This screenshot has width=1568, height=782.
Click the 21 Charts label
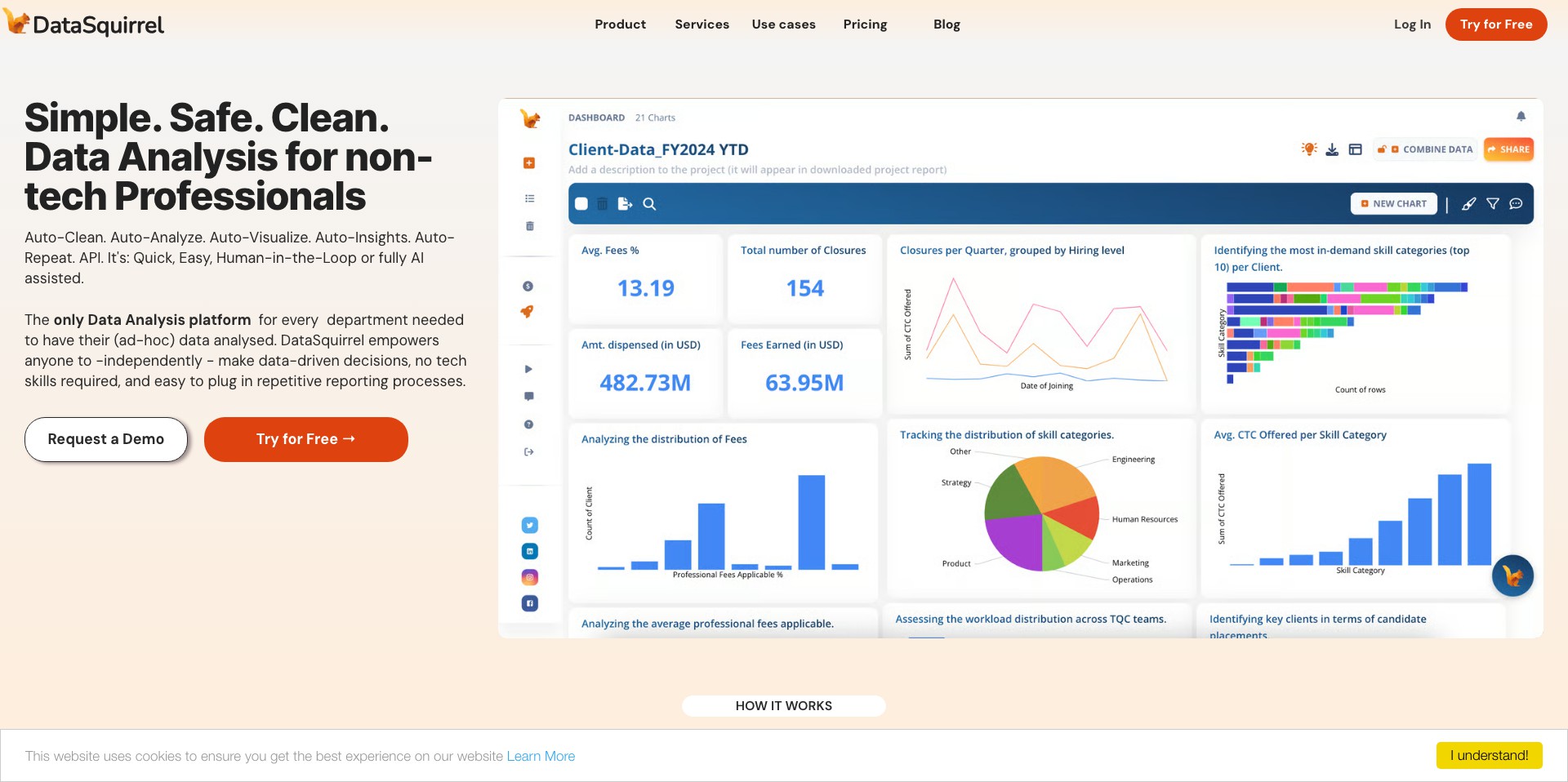pyautogui.click(x=655, y=118)
